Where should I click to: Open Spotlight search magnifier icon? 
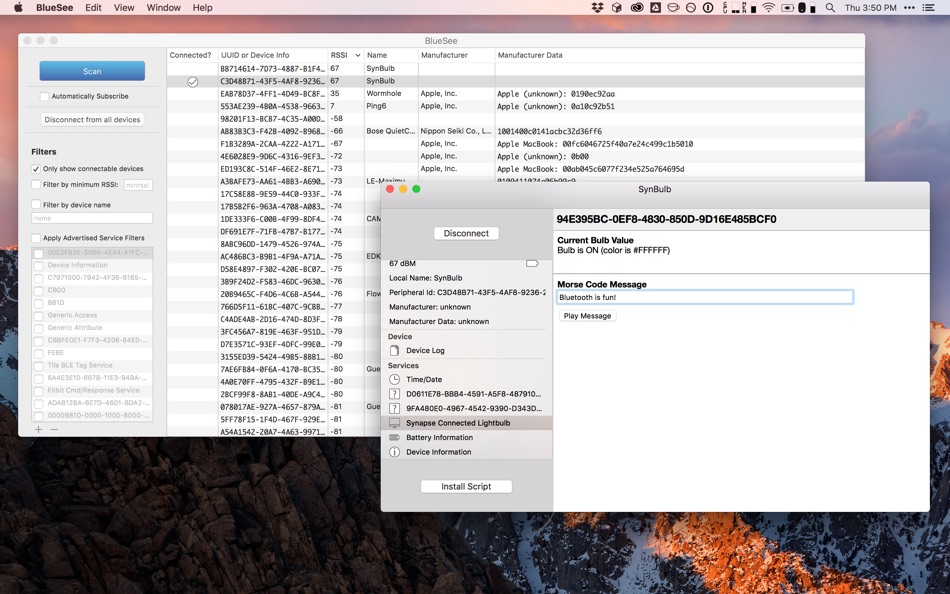click(830, 8)
